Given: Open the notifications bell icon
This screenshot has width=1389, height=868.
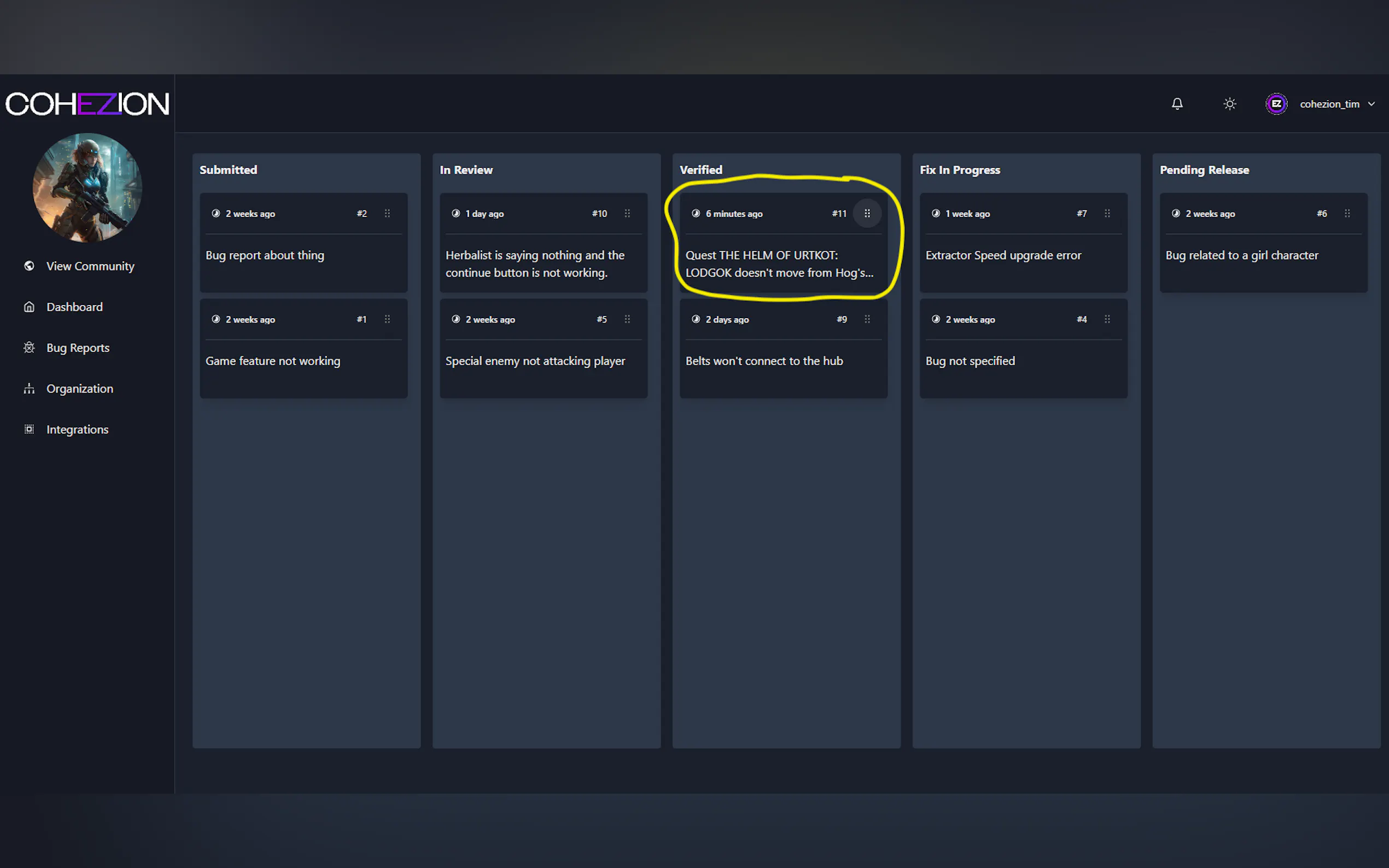Looking at the screenshot, I should pos(1176,104).
